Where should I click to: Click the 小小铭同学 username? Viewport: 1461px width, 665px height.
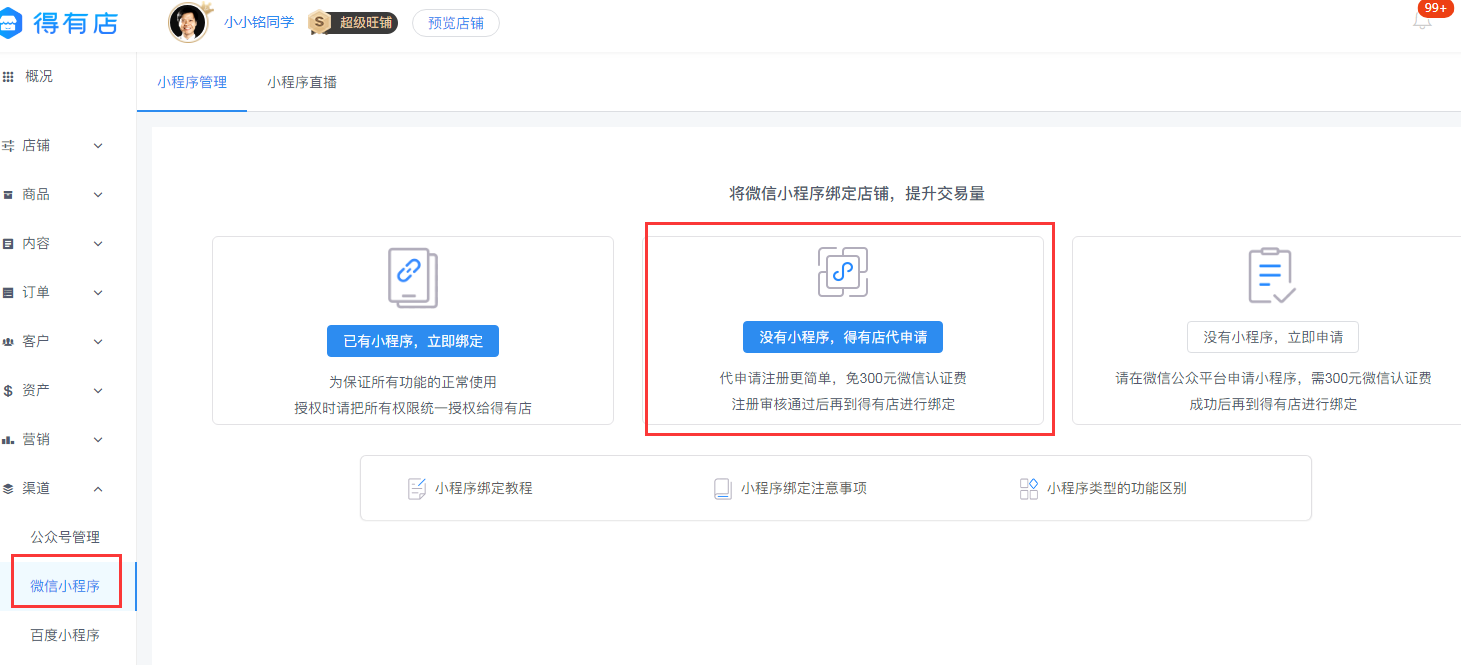pos(259,22)
